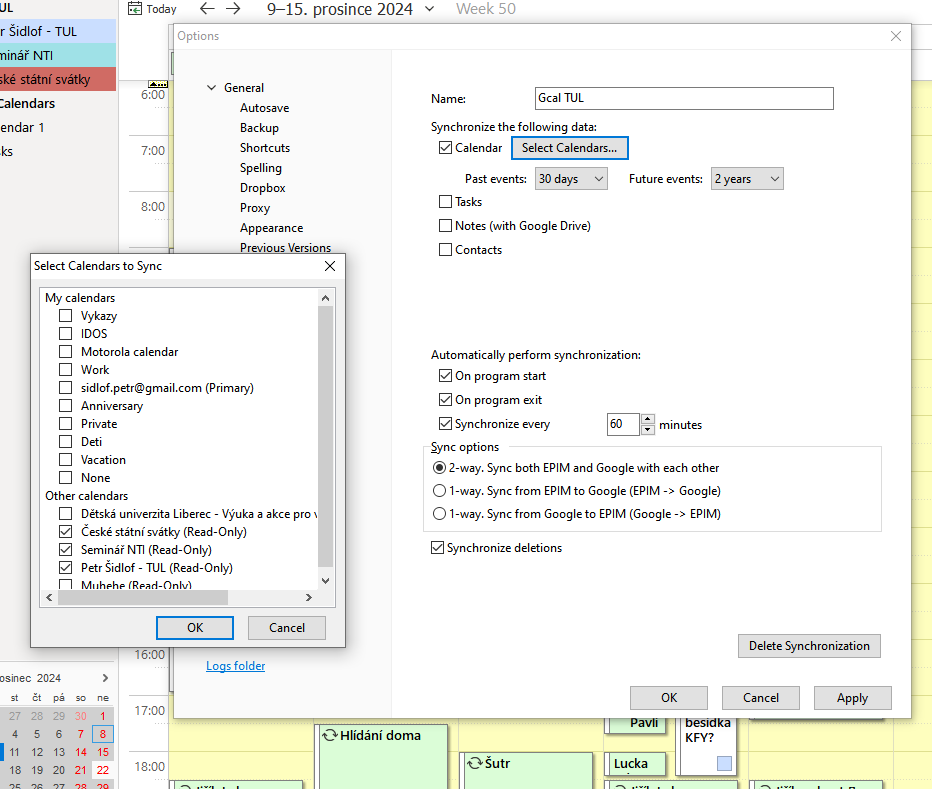Click Apply in the Options dialog
The width and height of the screenshot is (932, 789).
point(852,698)
